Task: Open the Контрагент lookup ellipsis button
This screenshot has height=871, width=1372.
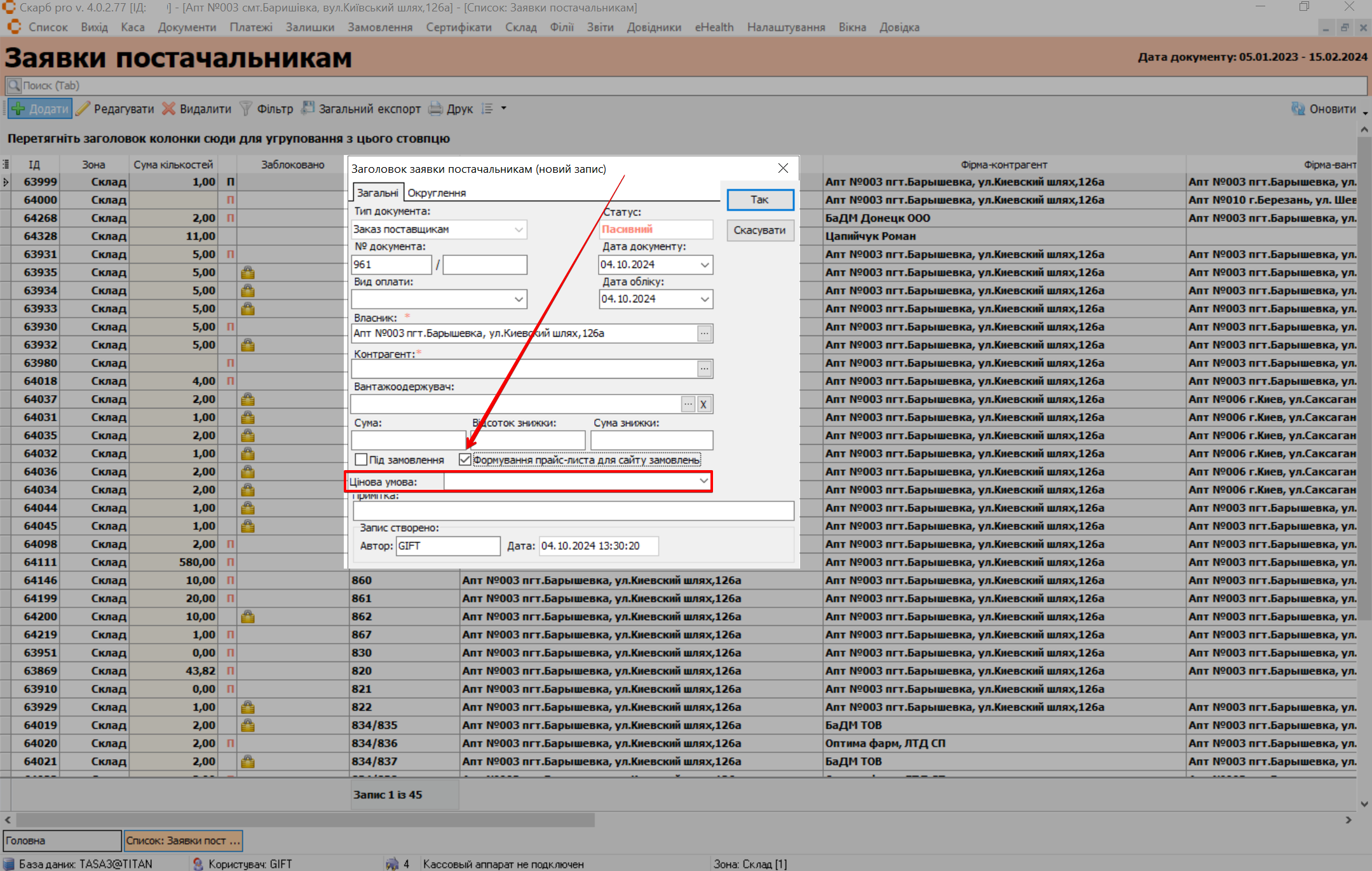Action: [x=704, y=368]
